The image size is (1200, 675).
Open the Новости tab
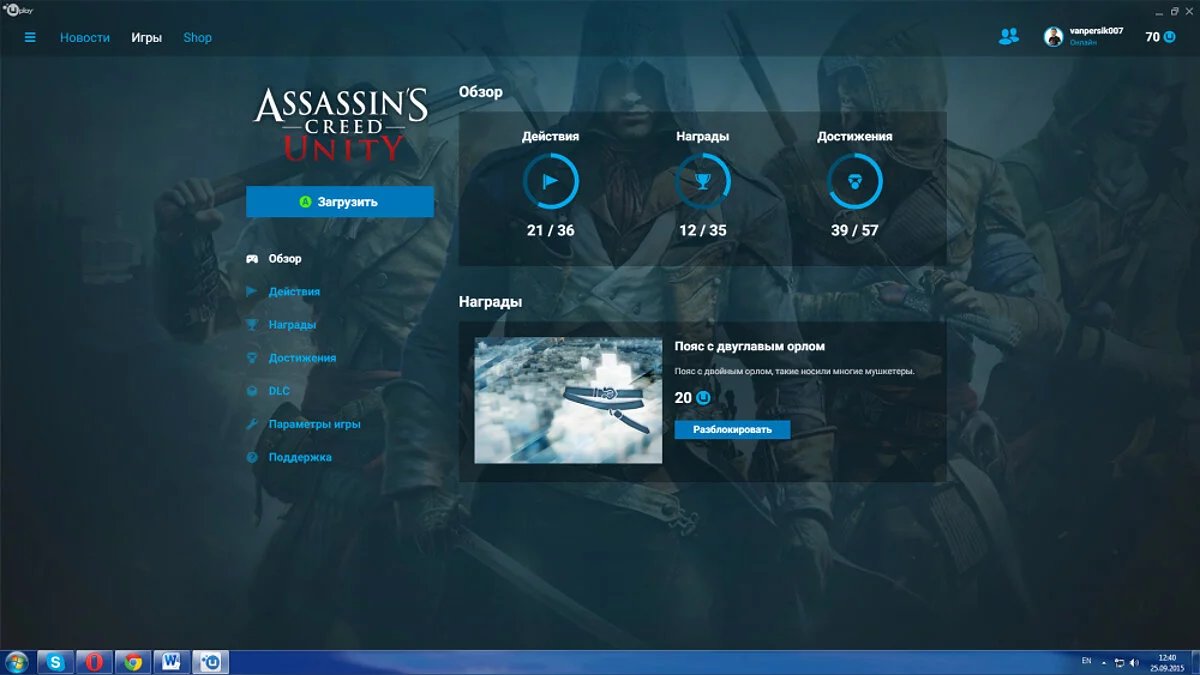tap(85, 37)
